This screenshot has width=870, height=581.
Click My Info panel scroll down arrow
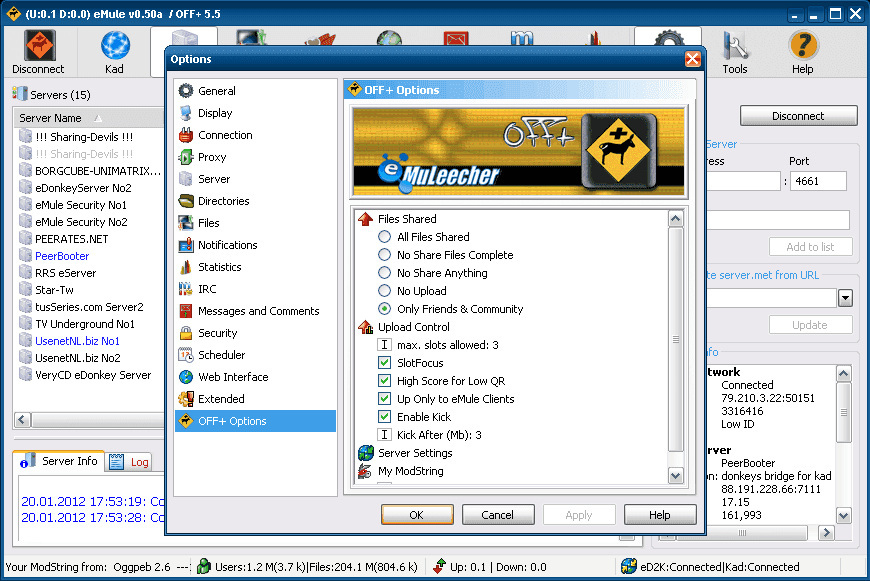tap(843, 515)
